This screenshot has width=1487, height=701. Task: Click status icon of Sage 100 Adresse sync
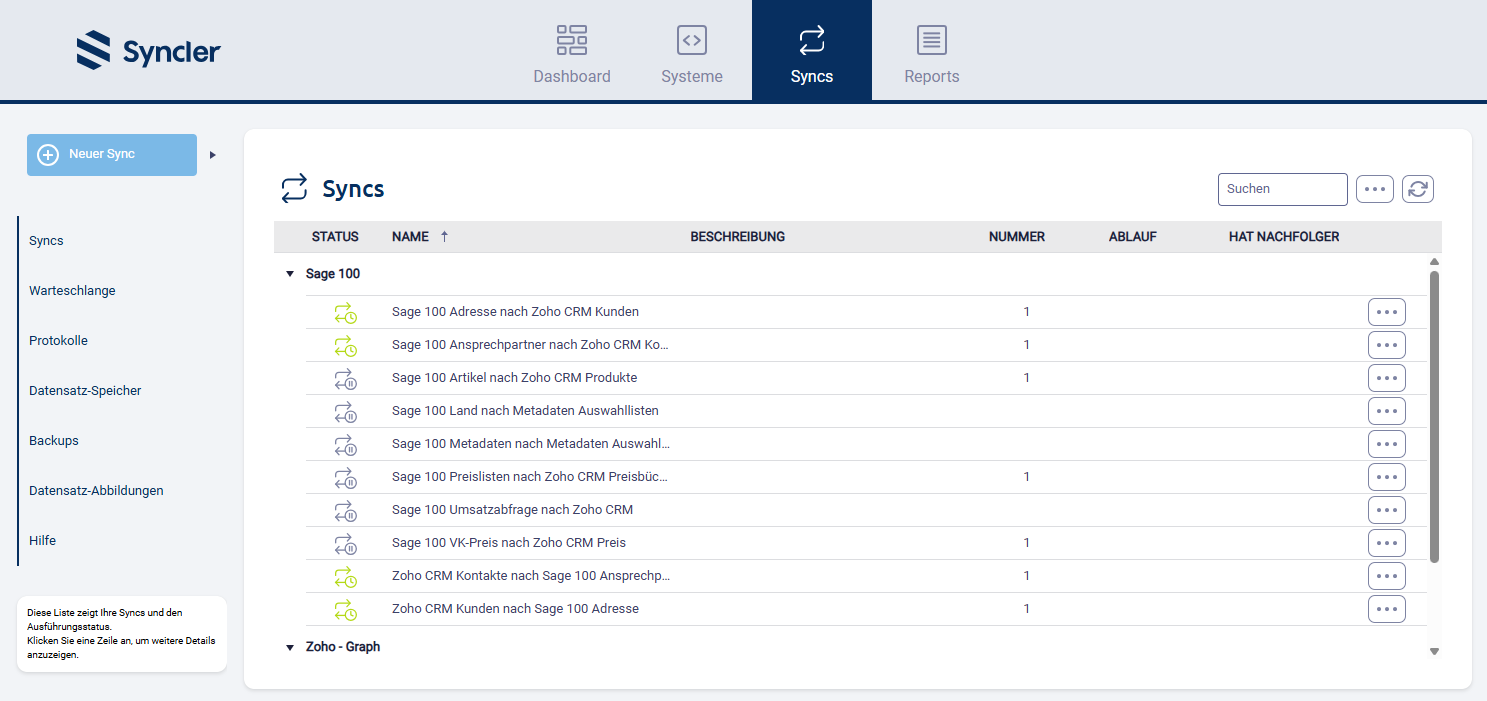(x=345, y=313)
